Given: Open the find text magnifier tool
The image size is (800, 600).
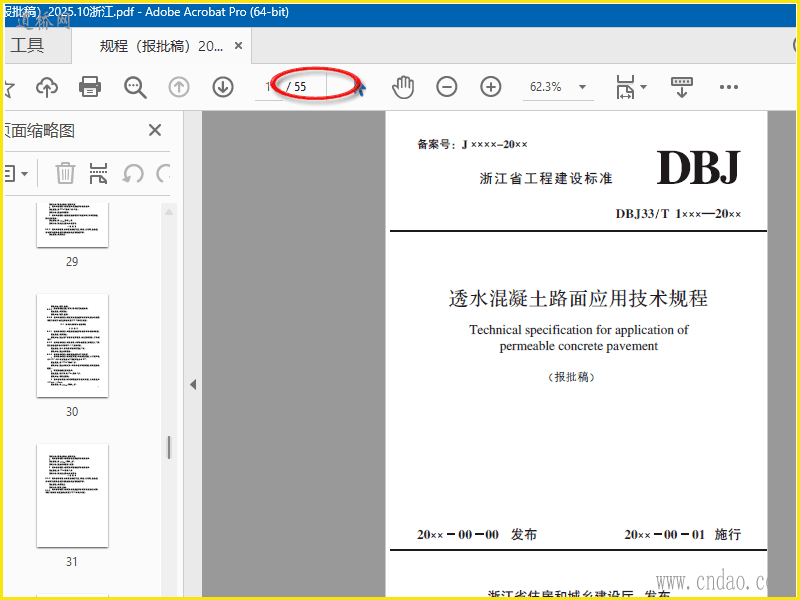Looking at the screenshot, I should [135, 87].
